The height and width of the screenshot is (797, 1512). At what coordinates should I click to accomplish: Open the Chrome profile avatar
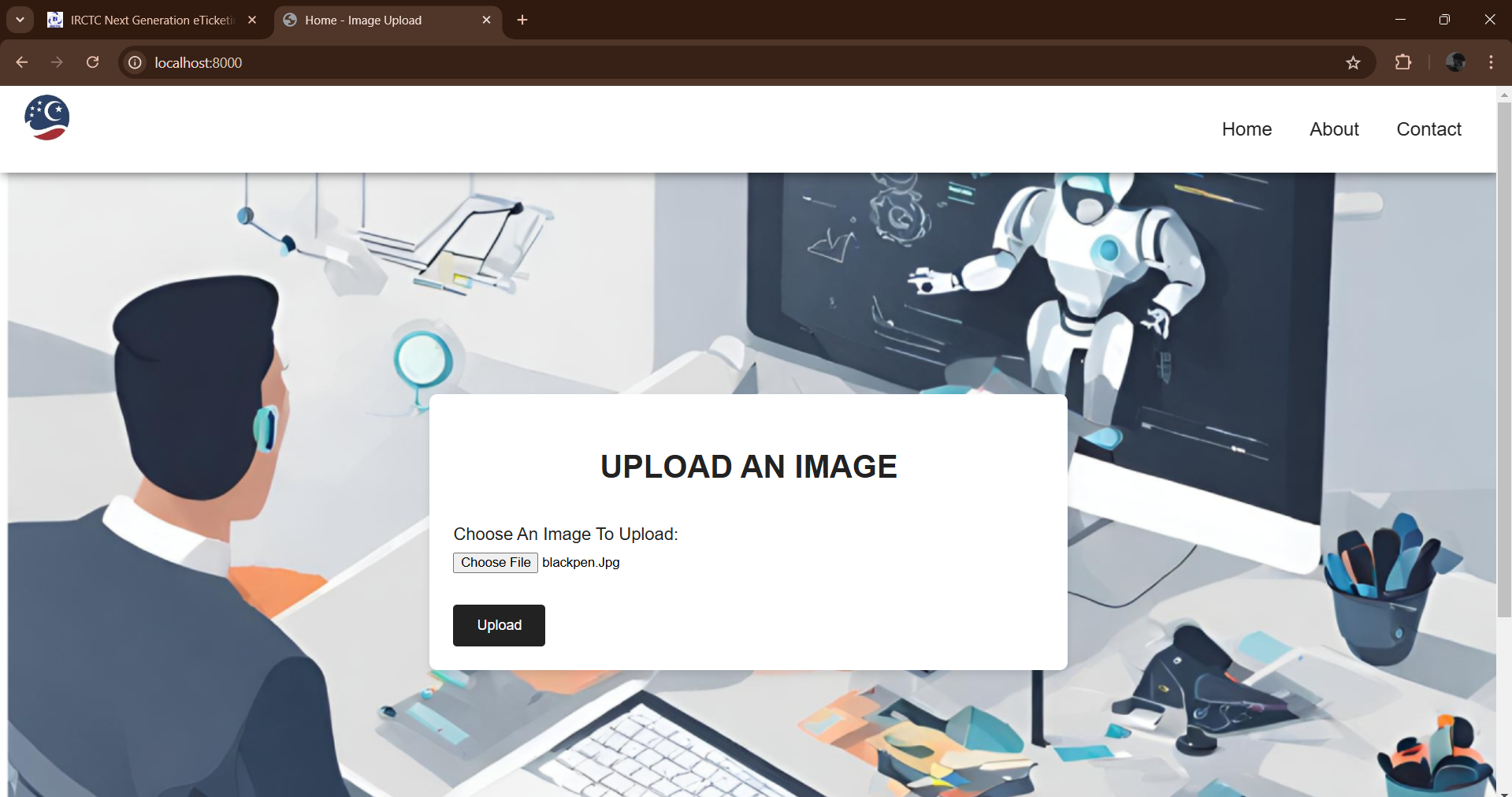(x=1455, y=62)
